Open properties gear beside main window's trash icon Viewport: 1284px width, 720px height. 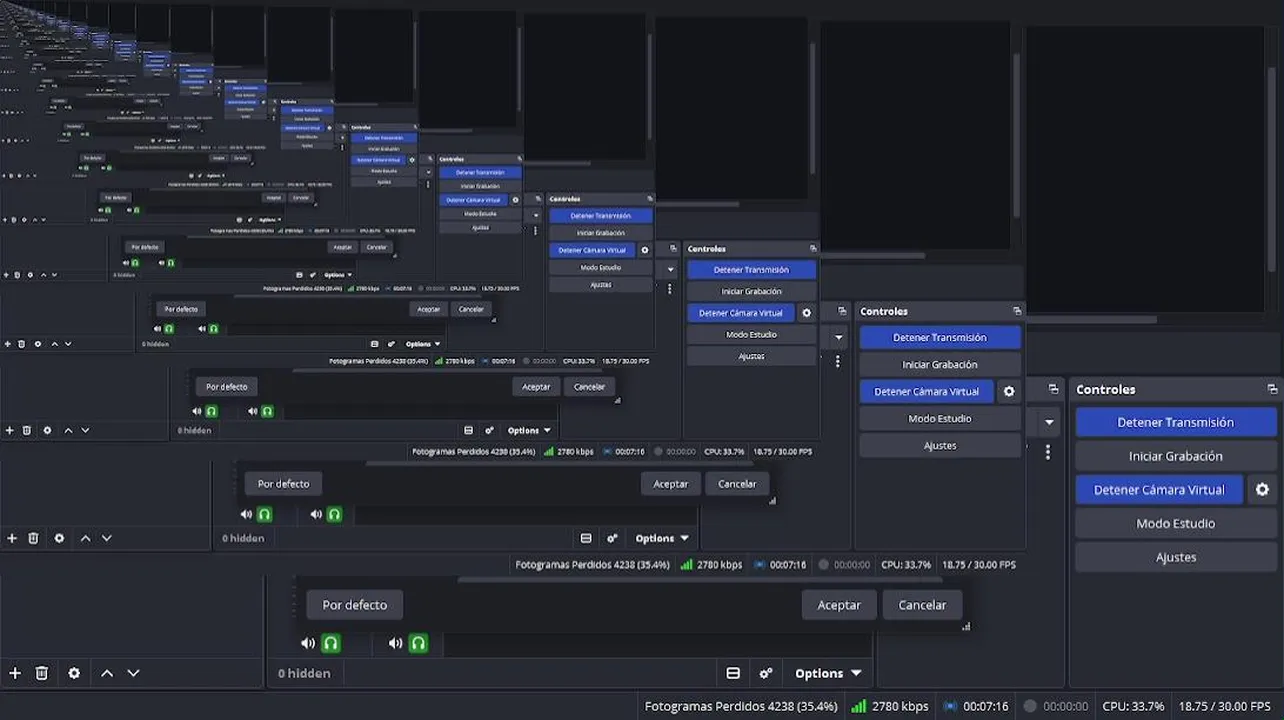click(74, 673)
